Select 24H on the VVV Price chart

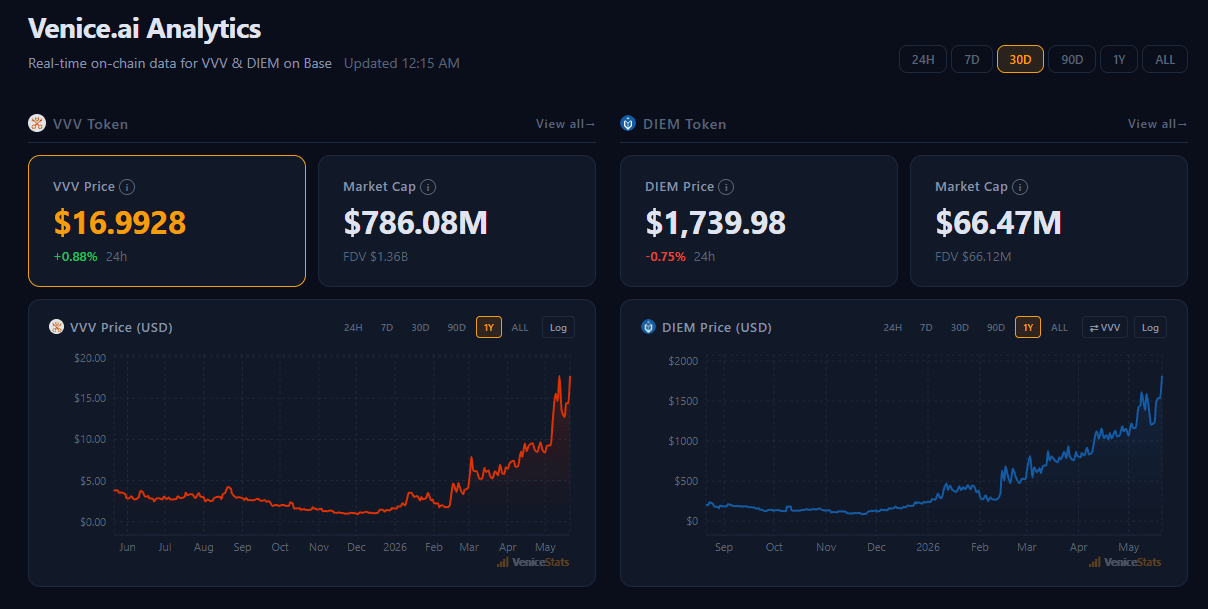pyautogui.click(x=353, y=327)
